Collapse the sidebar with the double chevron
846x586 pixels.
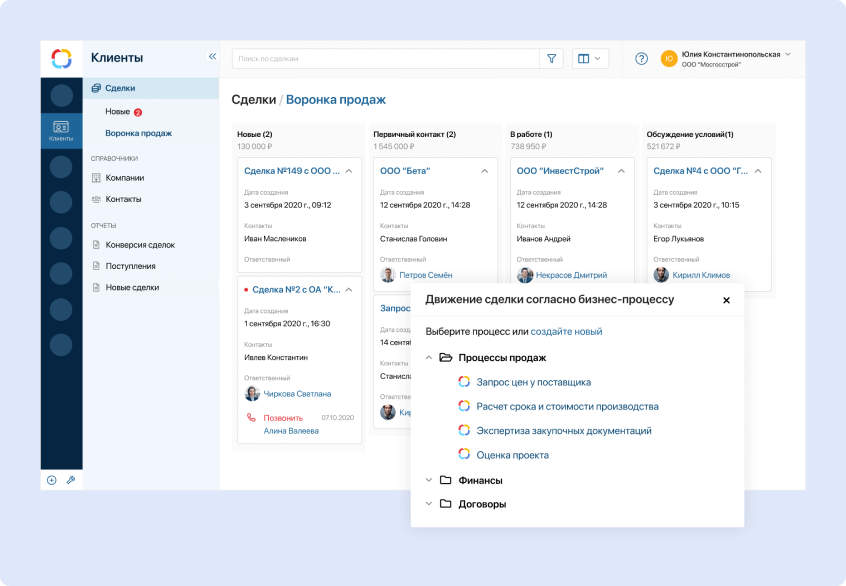click(211, 57)
